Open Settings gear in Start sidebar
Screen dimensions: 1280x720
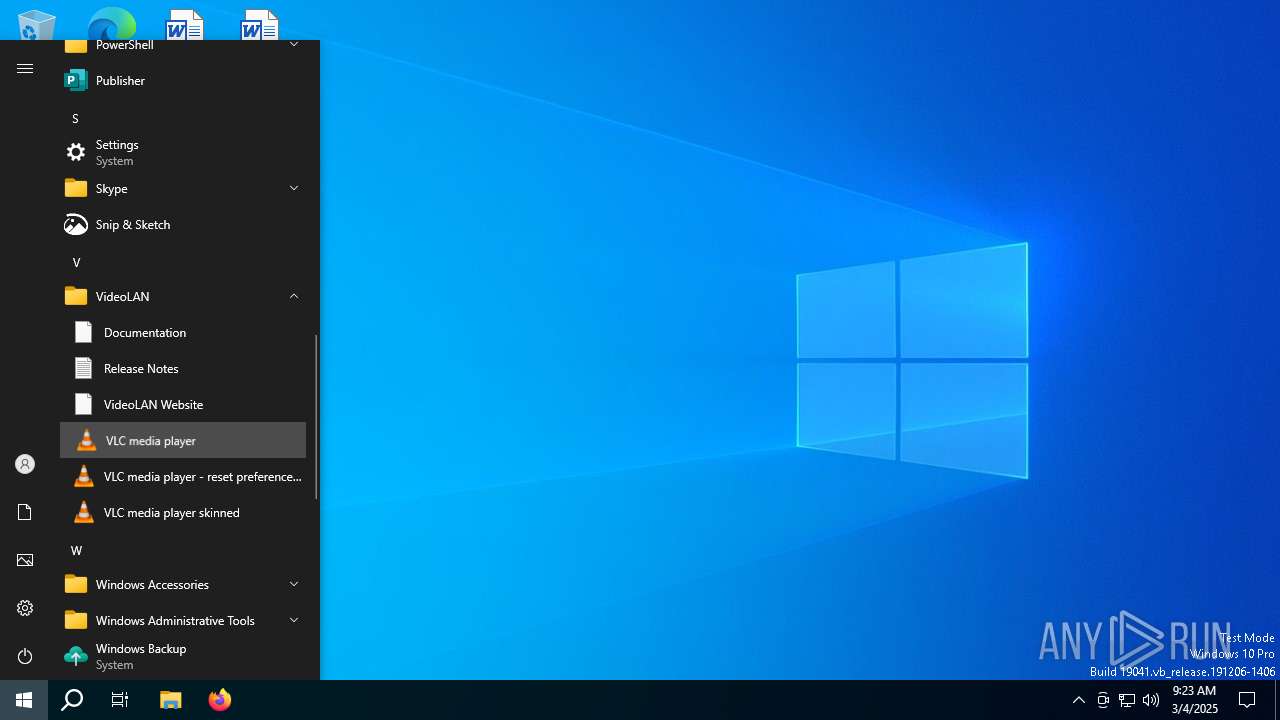[x=25, y=608]
